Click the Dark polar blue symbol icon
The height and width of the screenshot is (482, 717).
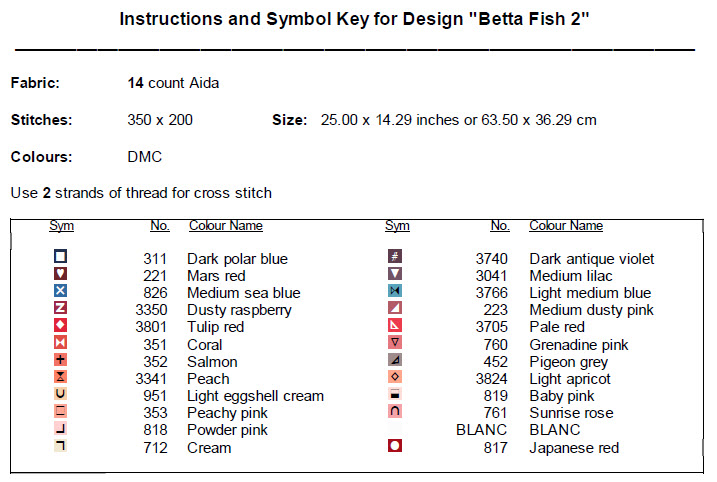click(x=61, y=258)
